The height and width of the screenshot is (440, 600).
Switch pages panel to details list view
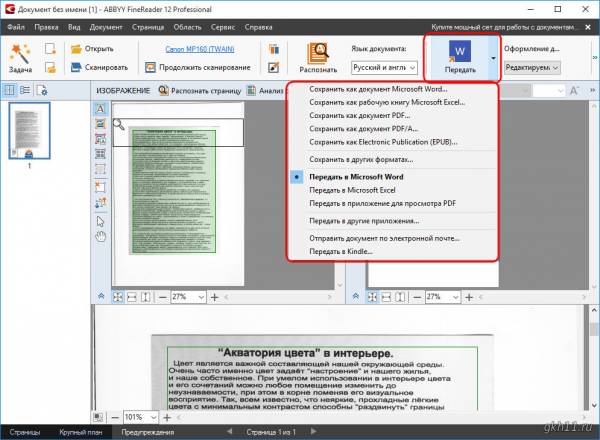(x=25, y=91)
